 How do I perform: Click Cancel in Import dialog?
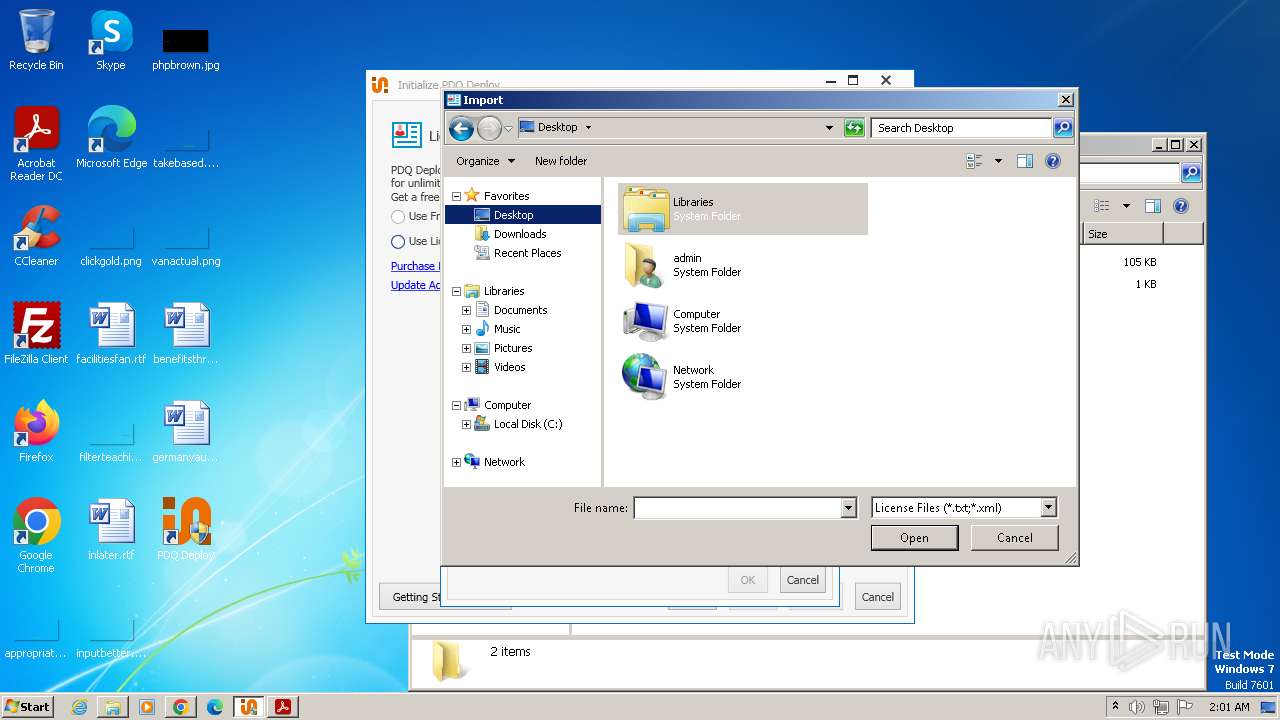pos(1014,538)
